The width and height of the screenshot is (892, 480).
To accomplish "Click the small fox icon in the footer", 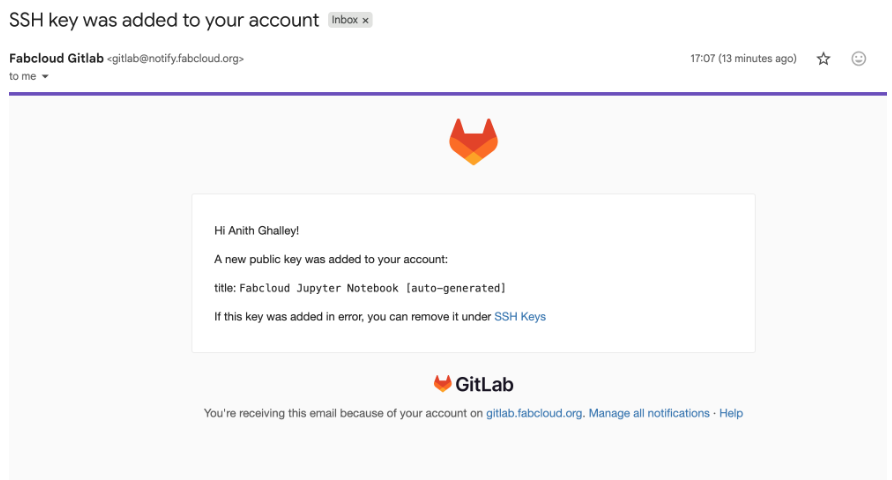I will (x=442, y=384).
